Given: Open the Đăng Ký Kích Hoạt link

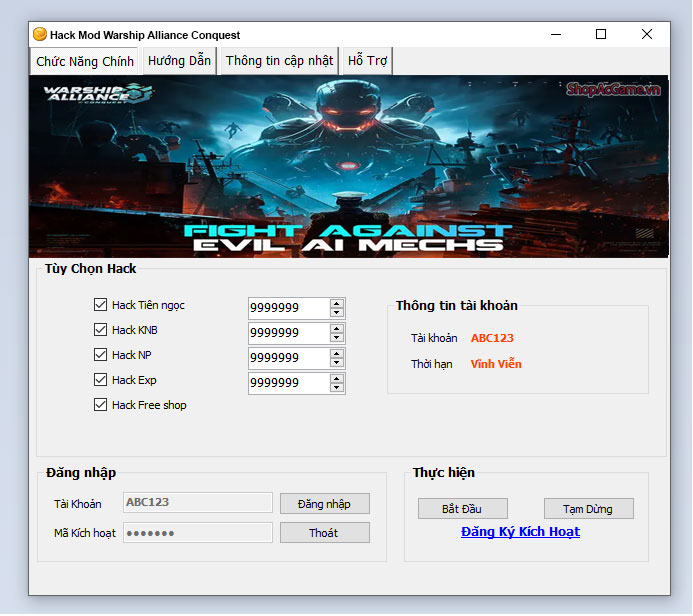Looking at the screenshot, I should [520, 532].
